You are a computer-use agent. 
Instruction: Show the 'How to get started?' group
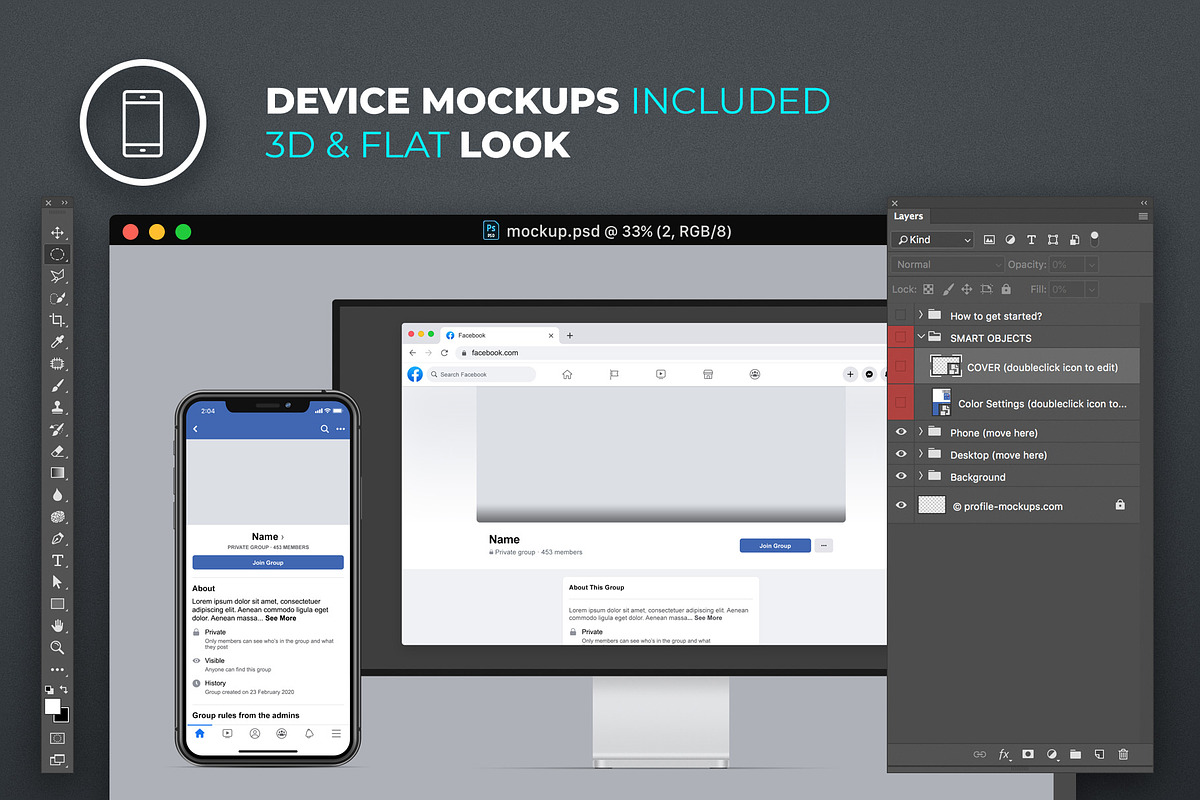(x=901, y=315)
